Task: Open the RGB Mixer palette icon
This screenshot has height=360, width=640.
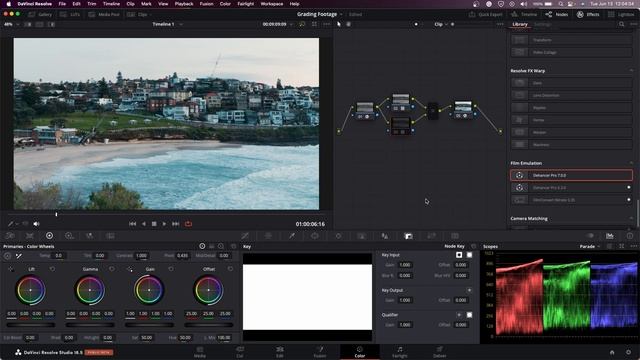Action: [89, 236]
